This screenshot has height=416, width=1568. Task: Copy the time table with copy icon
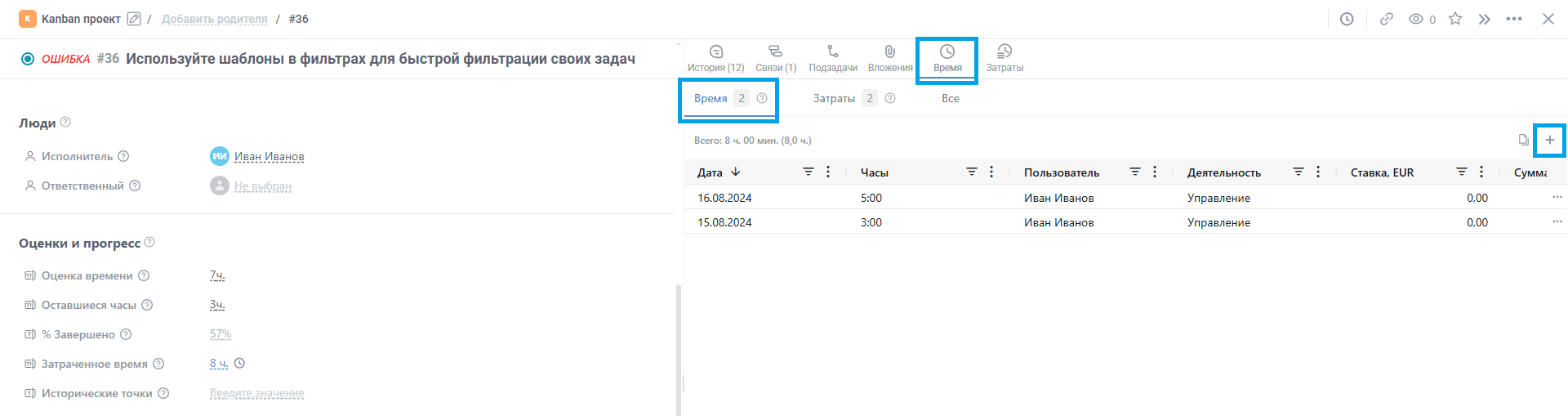pos(1523,140)
